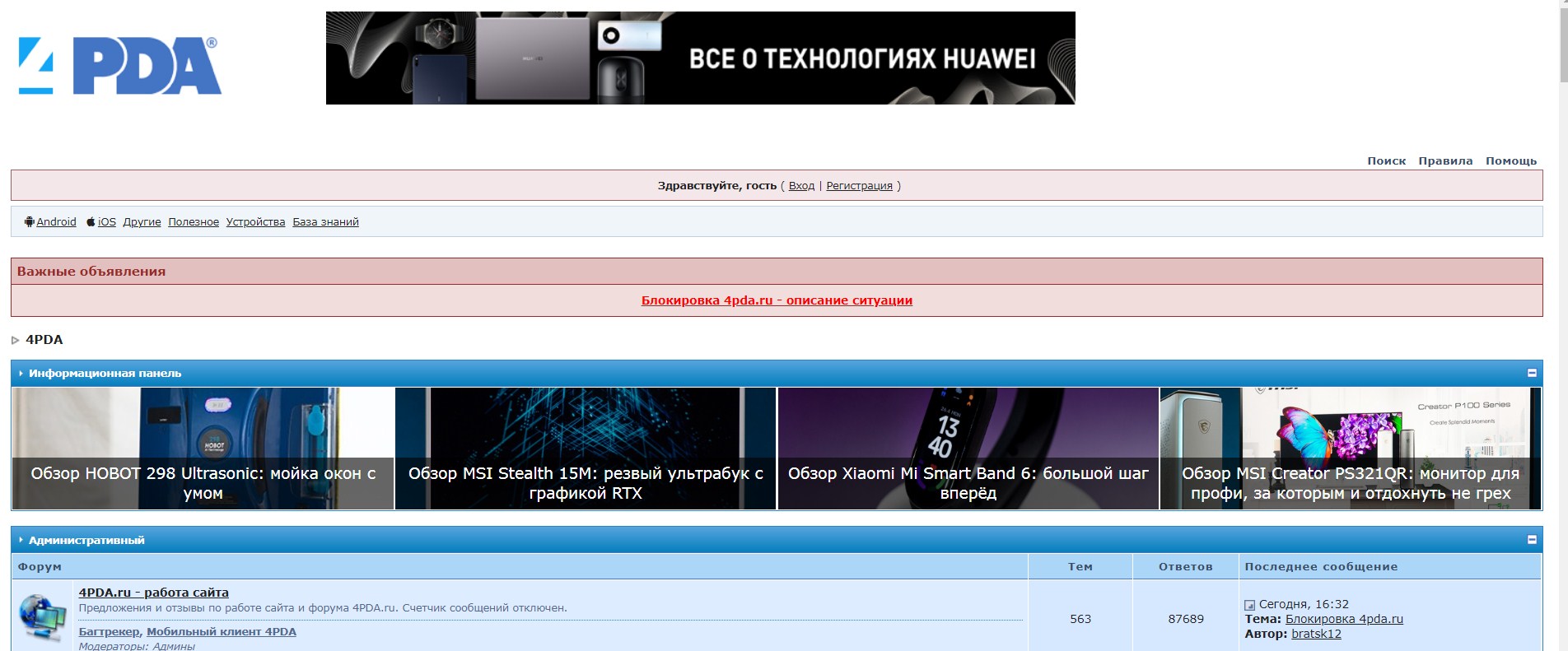Collapse the Информационная панель section

coord(1532,373)
